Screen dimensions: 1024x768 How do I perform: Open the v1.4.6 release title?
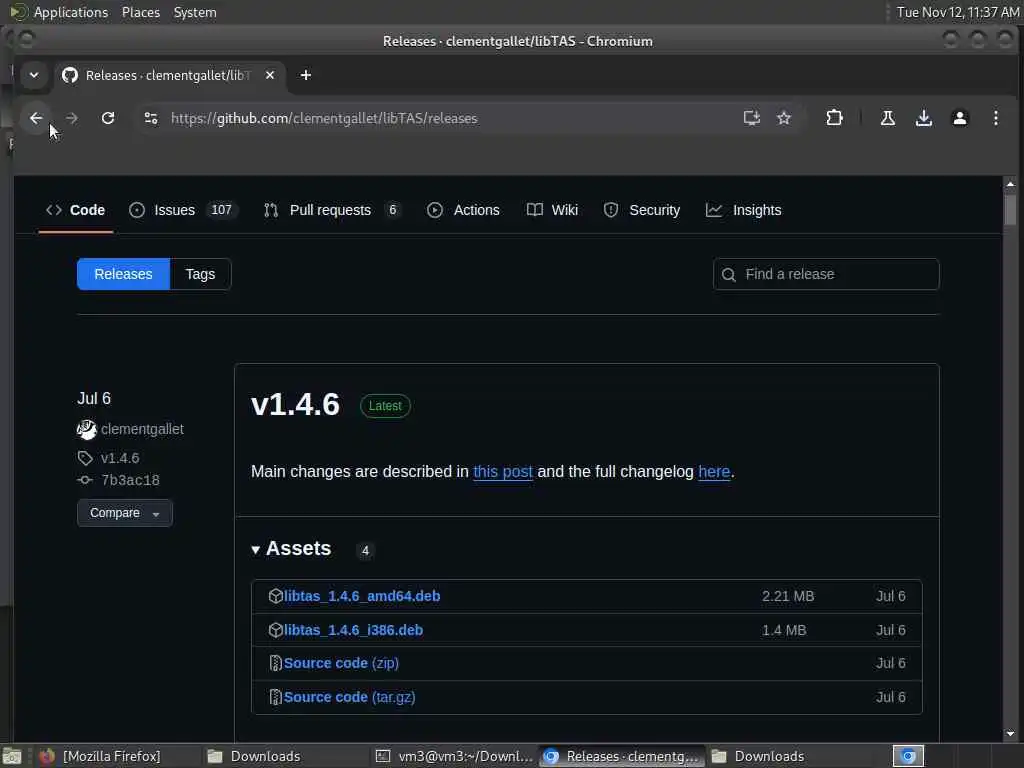295,404
